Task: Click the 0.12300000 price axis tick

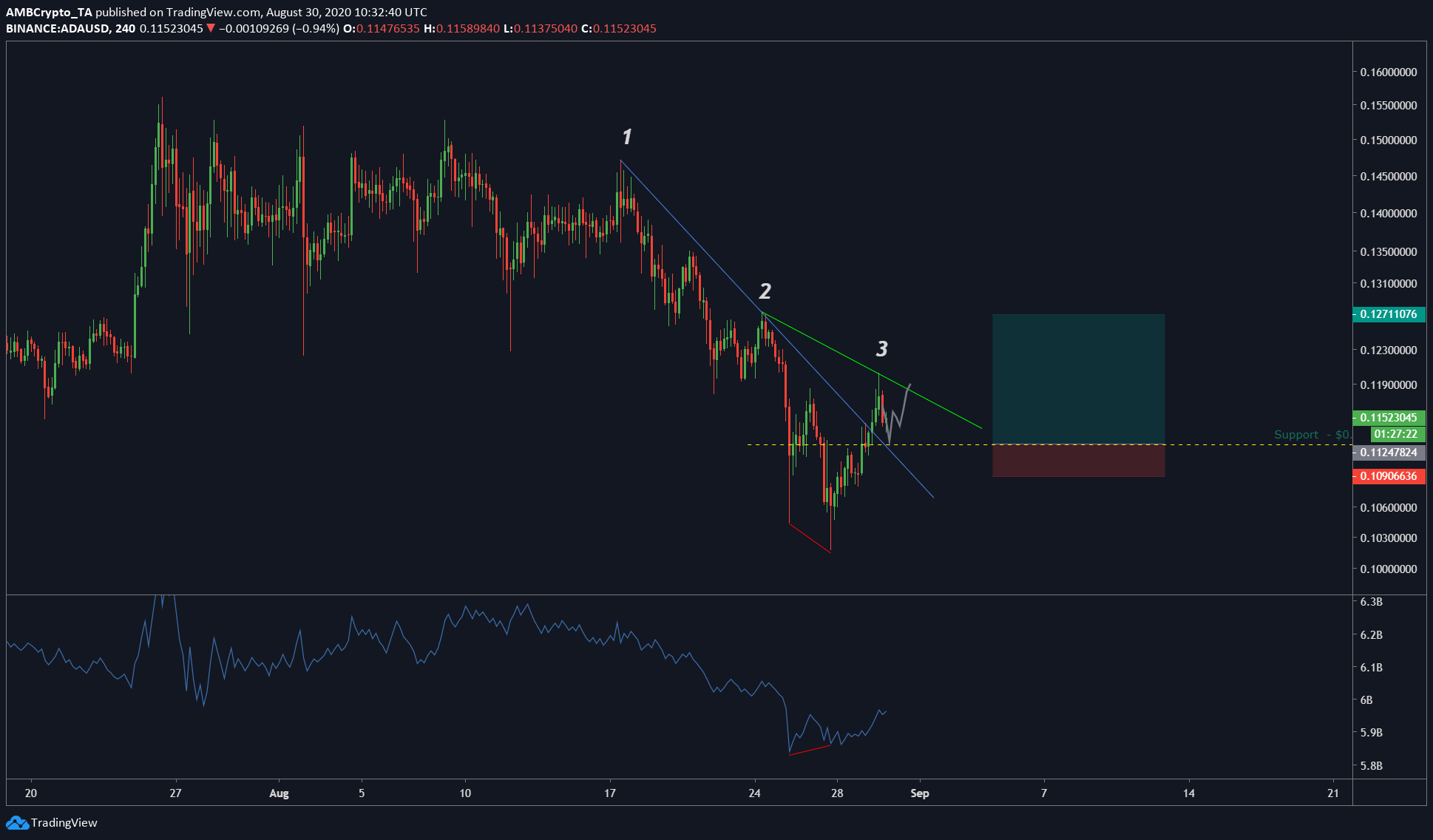Action: click(x=1389, y=350)
